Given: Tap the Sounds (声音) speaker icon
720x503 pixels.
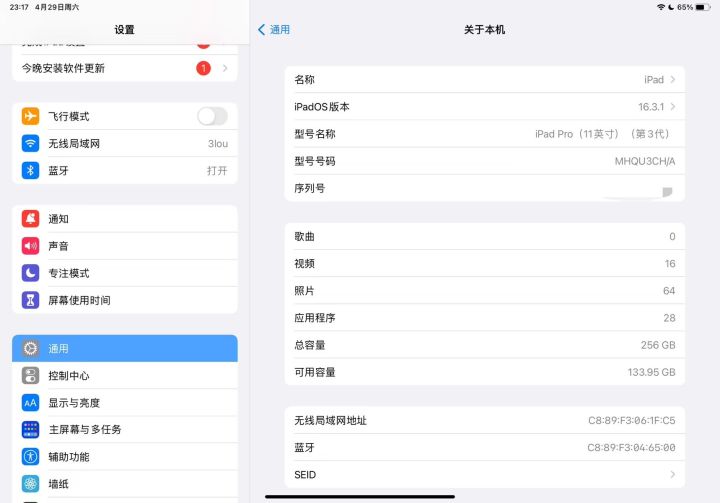Looking at the screenshot, I should tap(30, 246).
